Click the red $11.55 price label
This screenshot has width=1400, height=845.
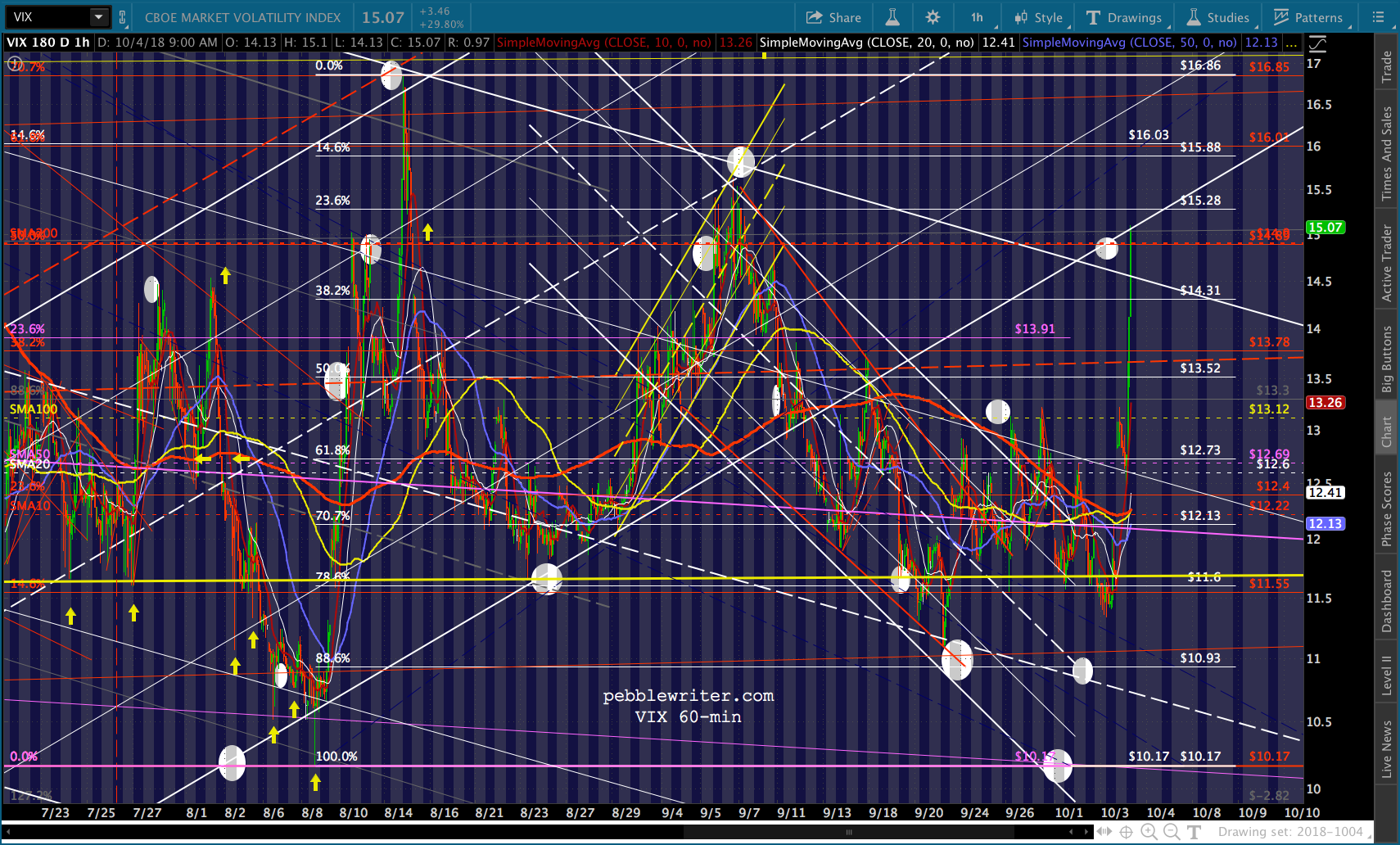tap(1269, 584)
